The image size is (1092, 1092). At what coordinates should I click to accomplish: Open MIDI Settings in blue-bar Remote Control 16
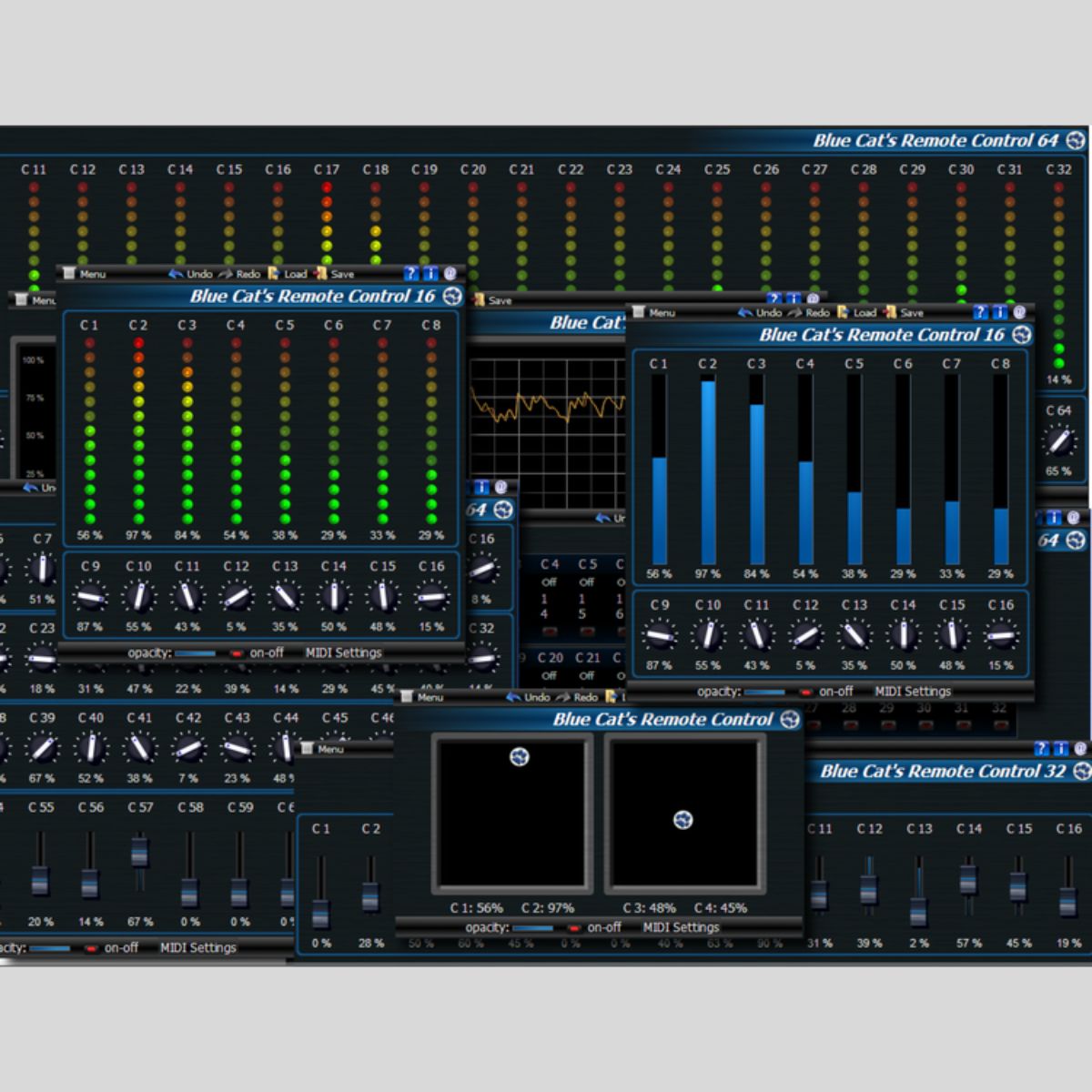point(913,692)
